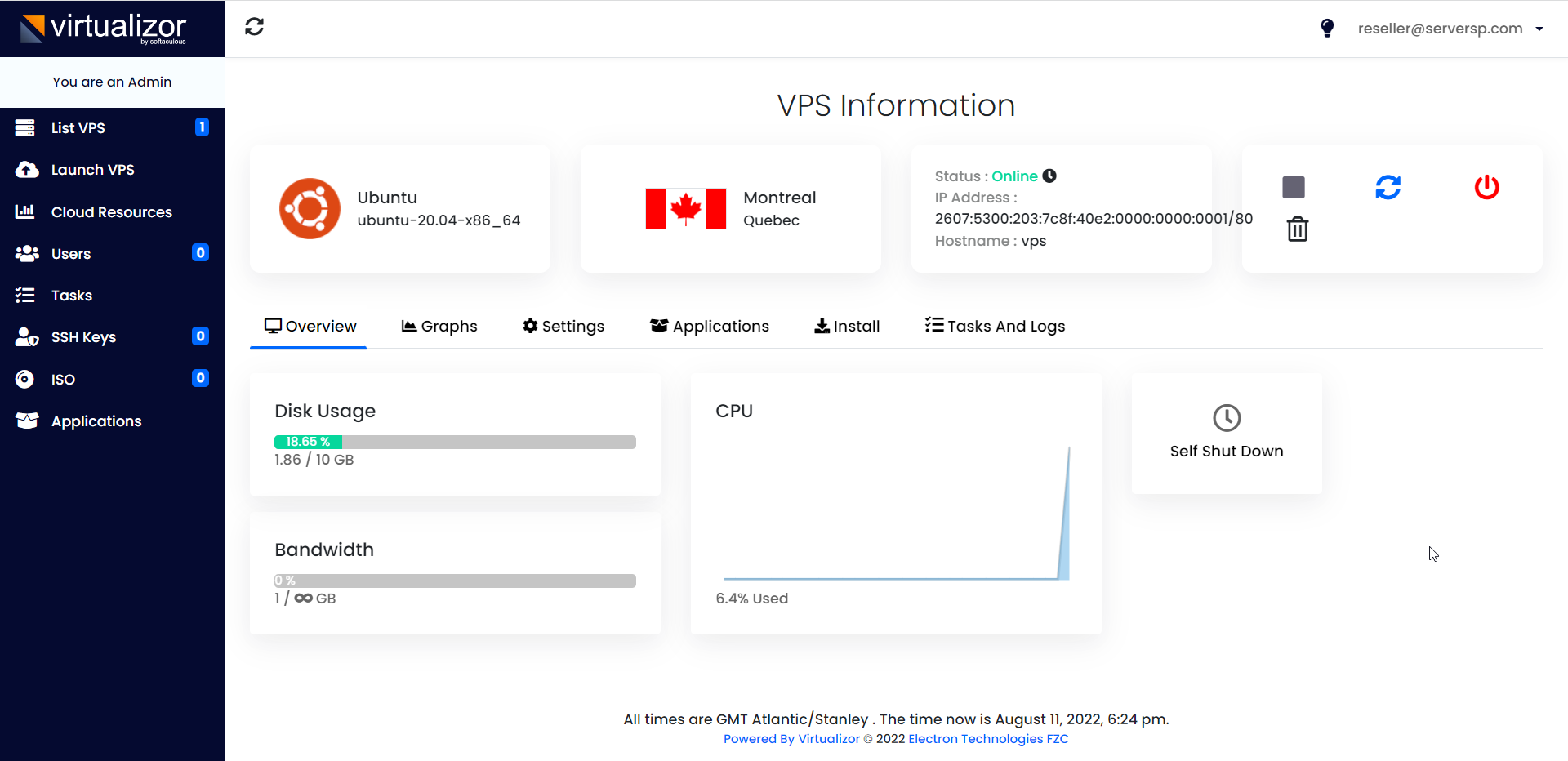Click the CPU usage graph
1568x761 pixels.
coord(896,513)
